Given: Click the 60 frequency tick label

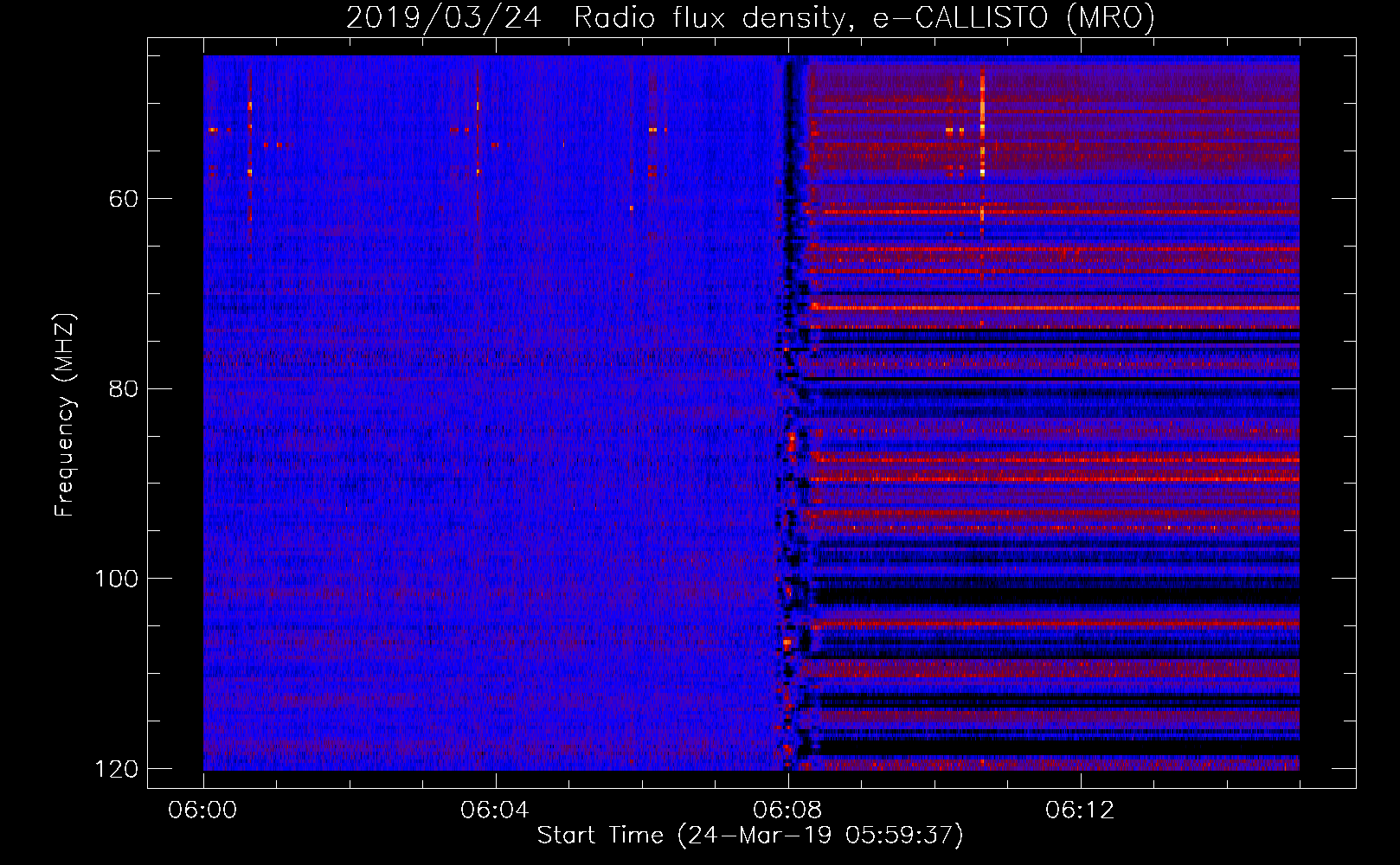Looking at the screenshot, I should pyautogui.click(x=124, y=199).
